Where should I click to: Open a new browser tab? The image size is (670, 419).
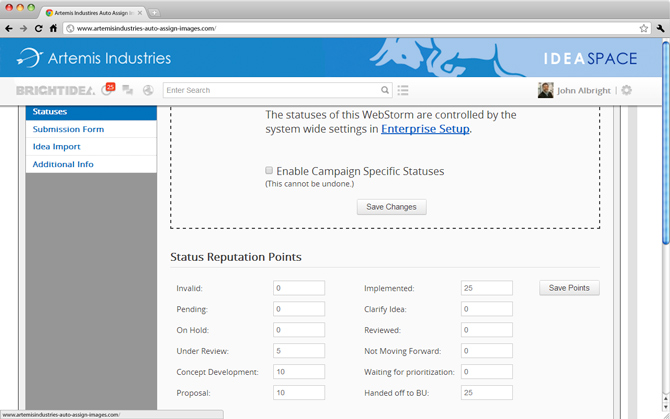[154, 13]
